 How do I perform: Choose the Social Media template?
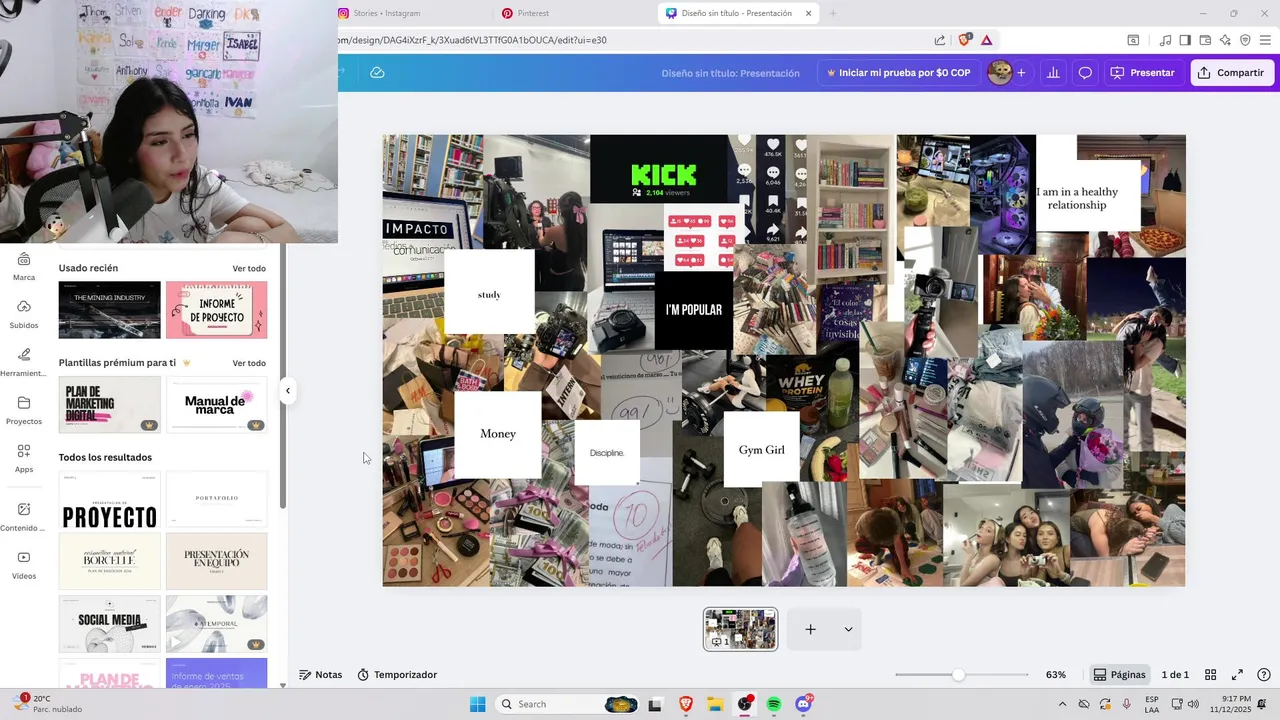tap(109, 623)
